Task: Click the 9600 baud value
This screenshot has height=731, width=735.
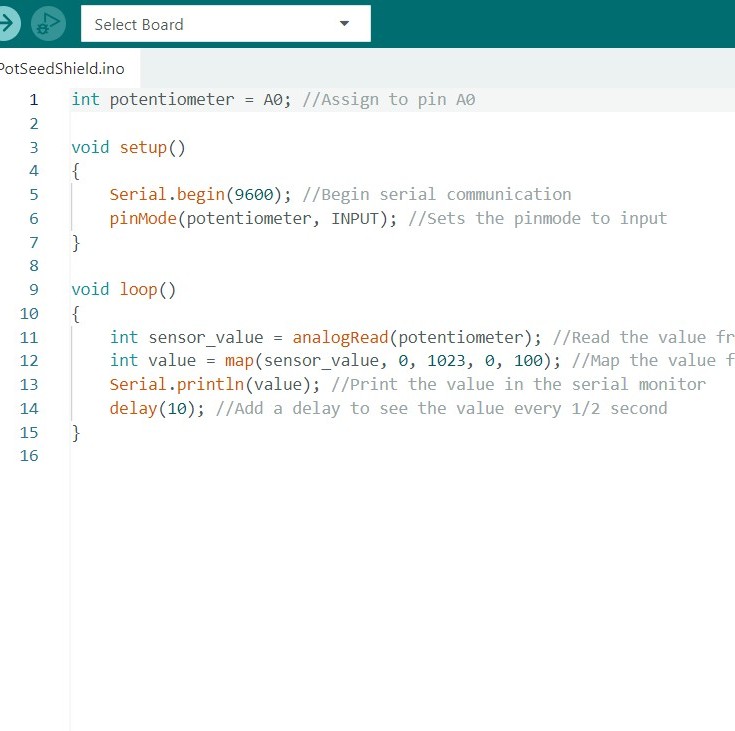Action: click(254, 195)
